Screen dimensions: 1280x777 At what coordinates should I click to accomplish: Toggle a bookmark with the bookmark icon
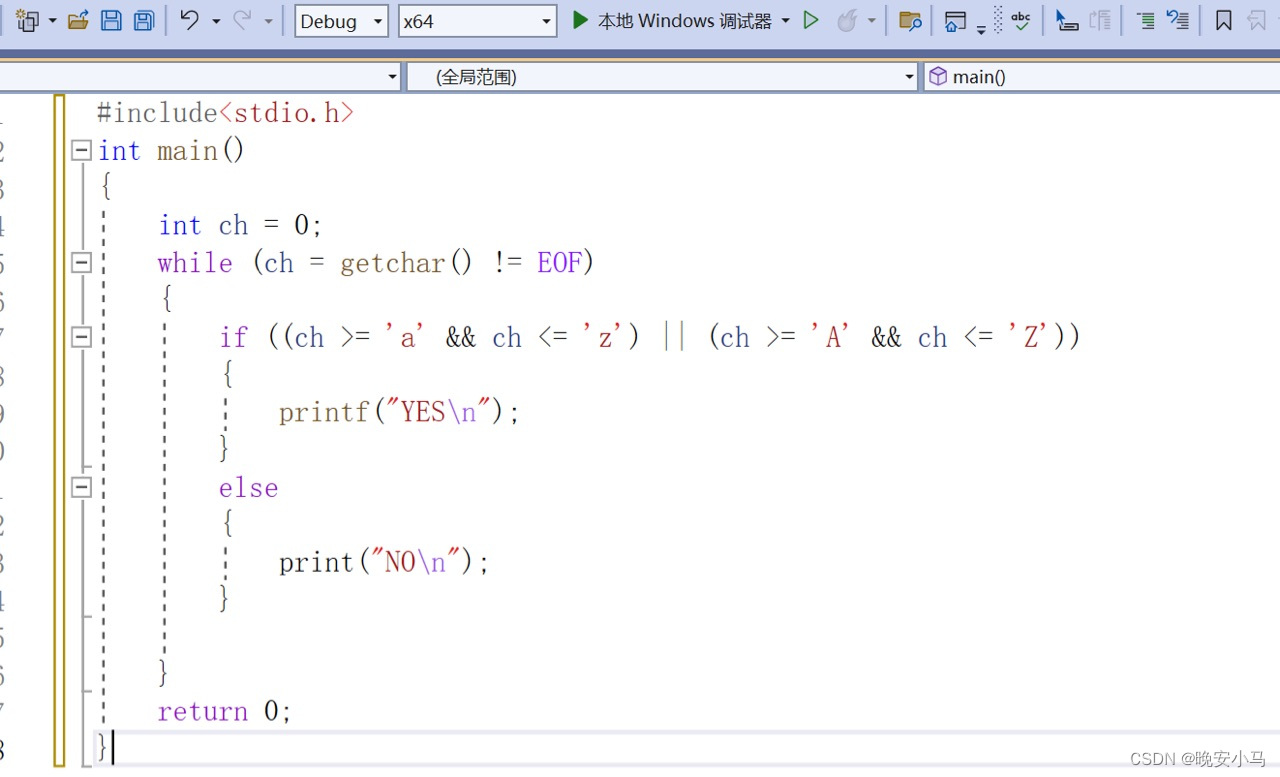pyautogui.click(x=1223, y=20)
